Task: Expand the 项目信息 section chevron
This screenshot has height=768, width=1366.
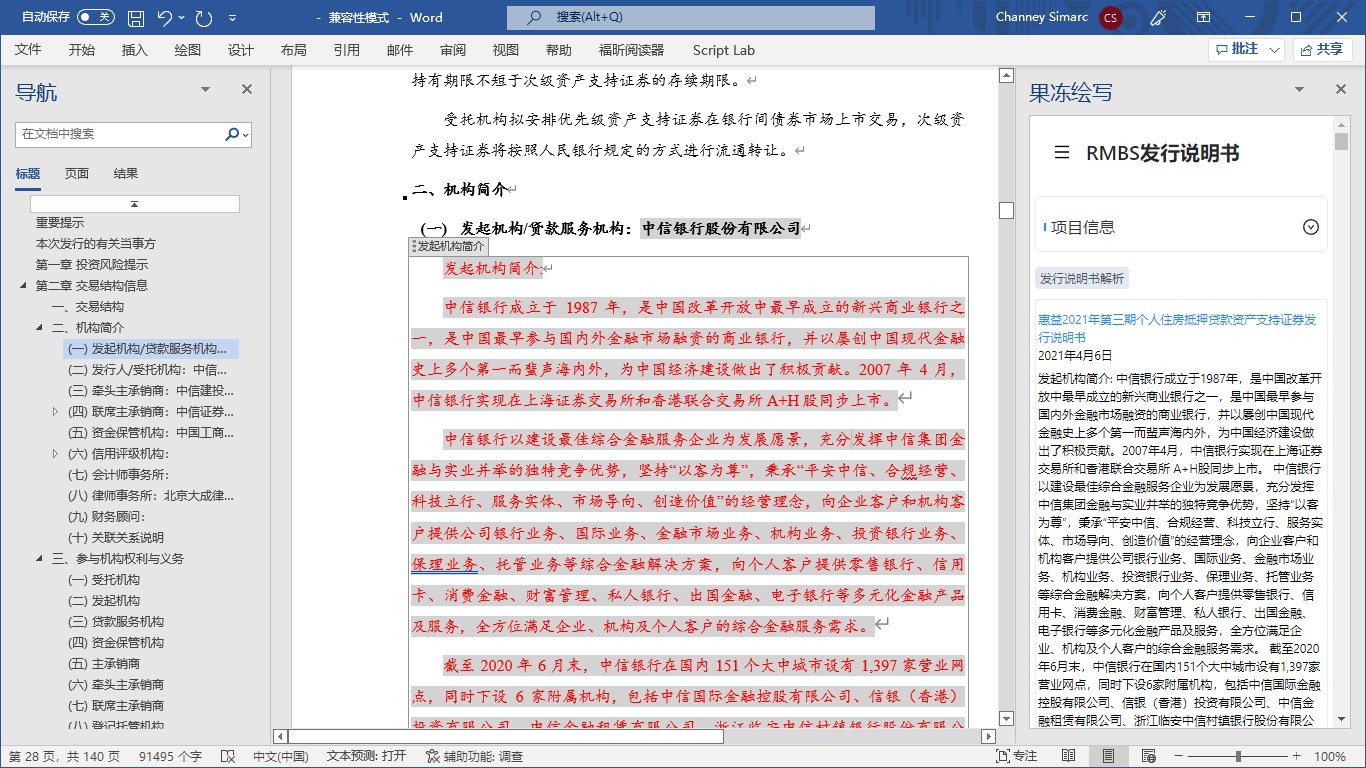Action: 1311,227
